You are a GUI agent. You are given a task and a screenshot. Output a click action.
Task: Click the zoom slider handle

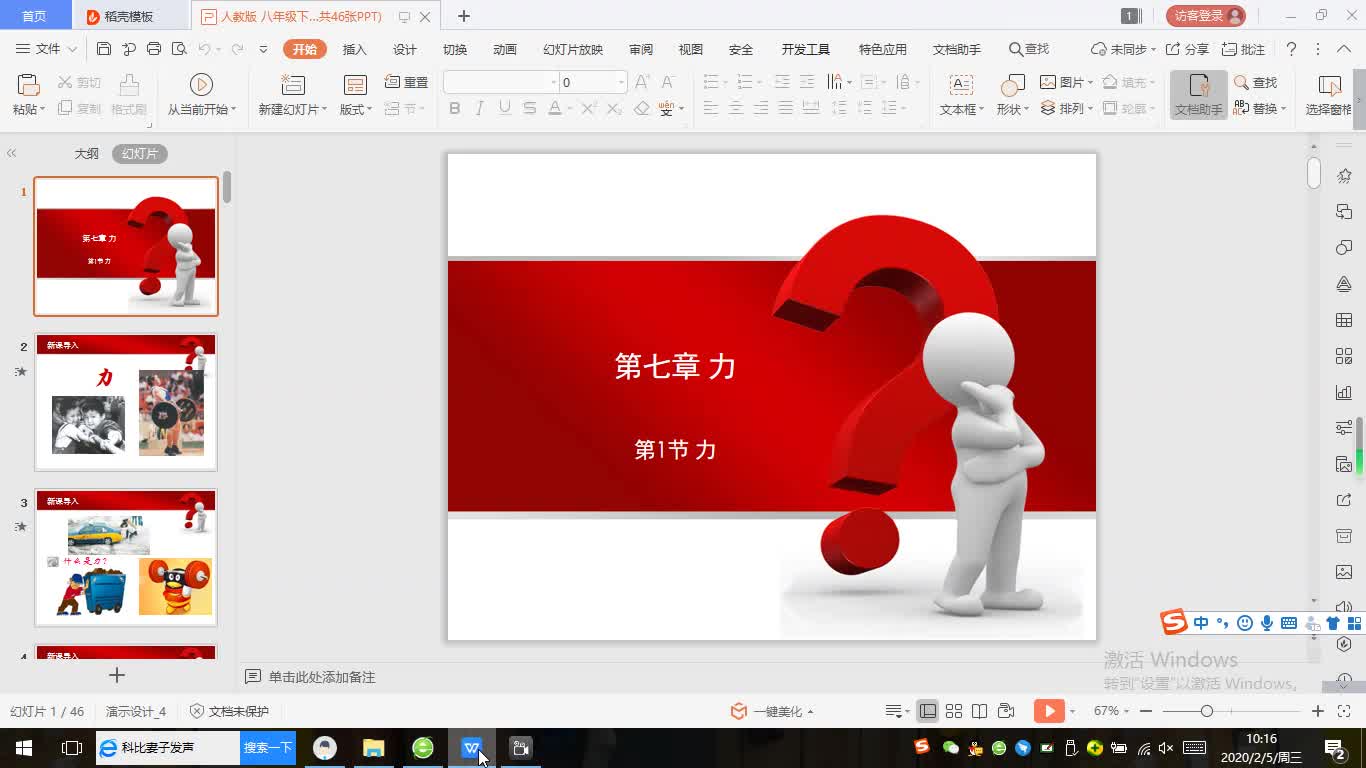1206,711
